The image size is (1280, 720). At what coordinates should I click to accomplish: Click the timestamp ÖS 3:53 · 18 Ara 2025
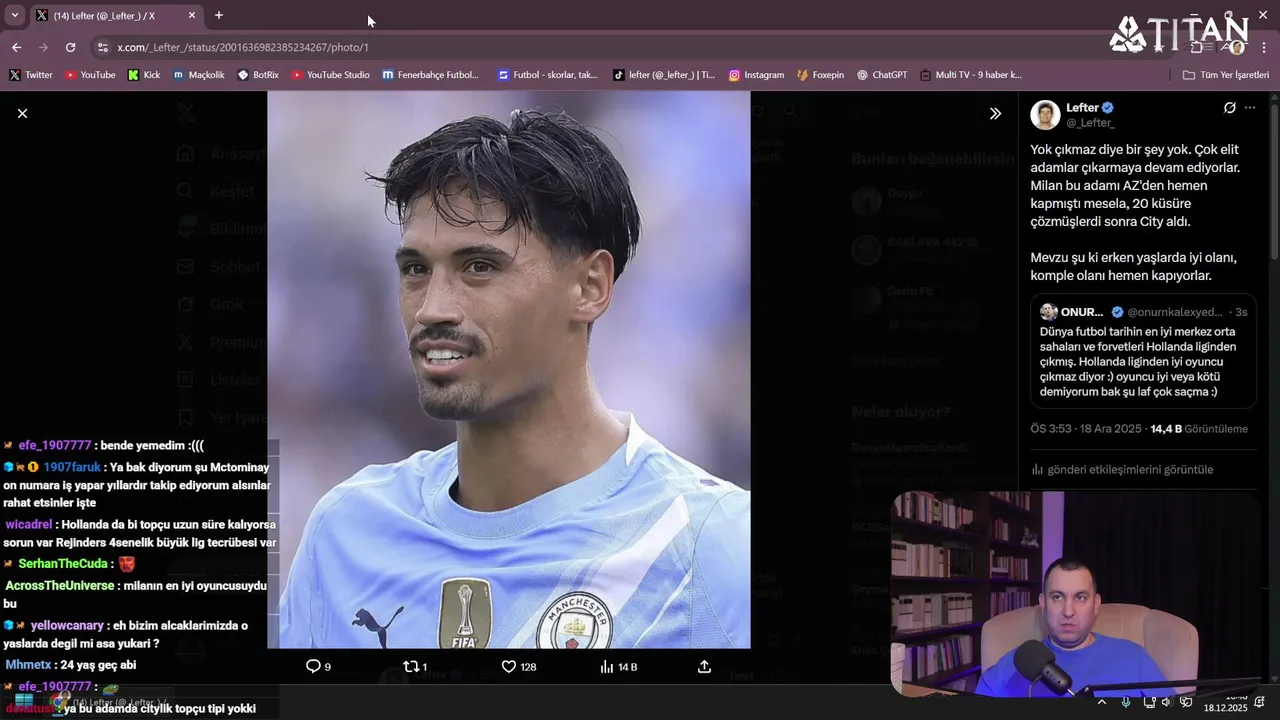point(1087,429)
